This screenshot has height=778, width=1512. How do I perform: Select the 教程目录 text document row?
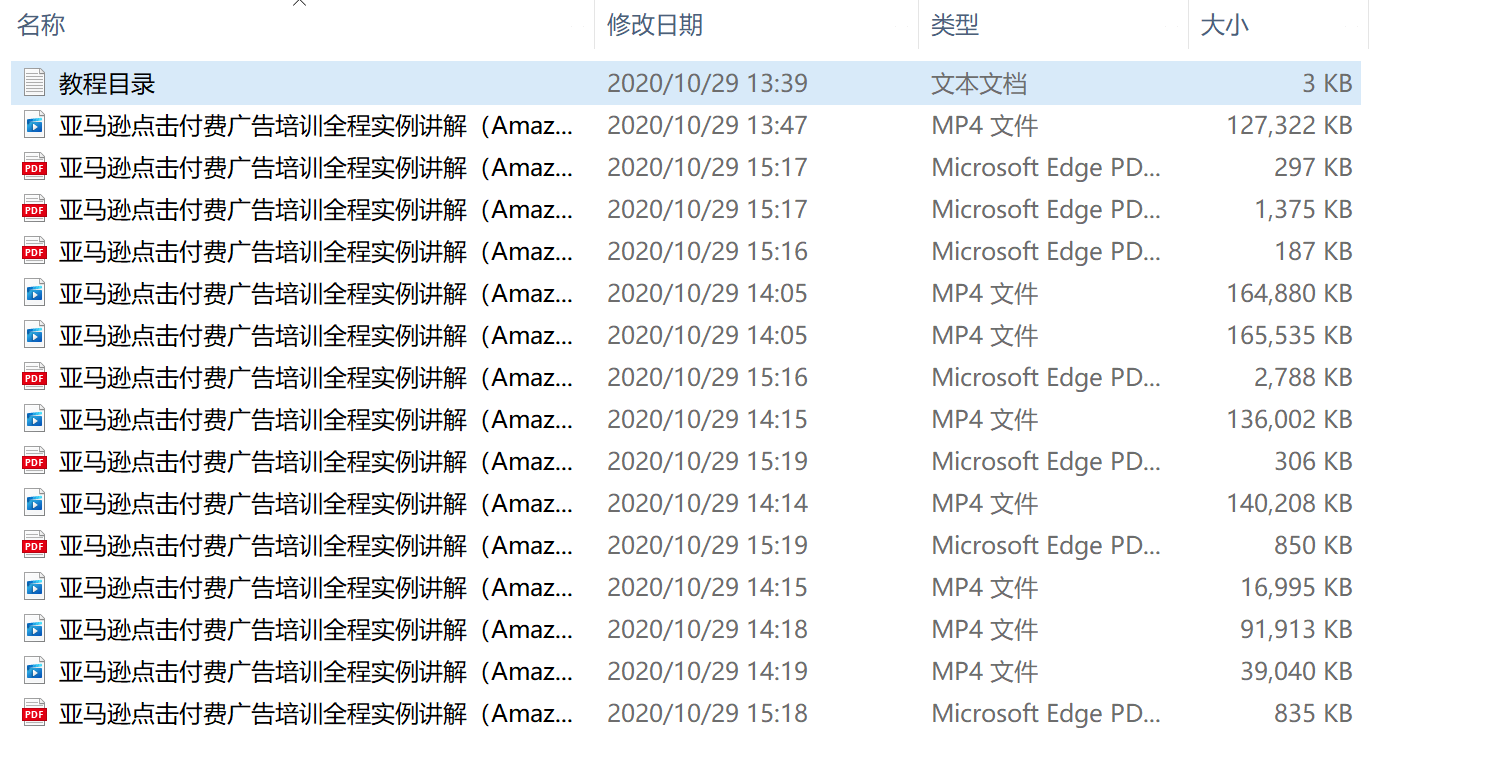pos(686,83)
